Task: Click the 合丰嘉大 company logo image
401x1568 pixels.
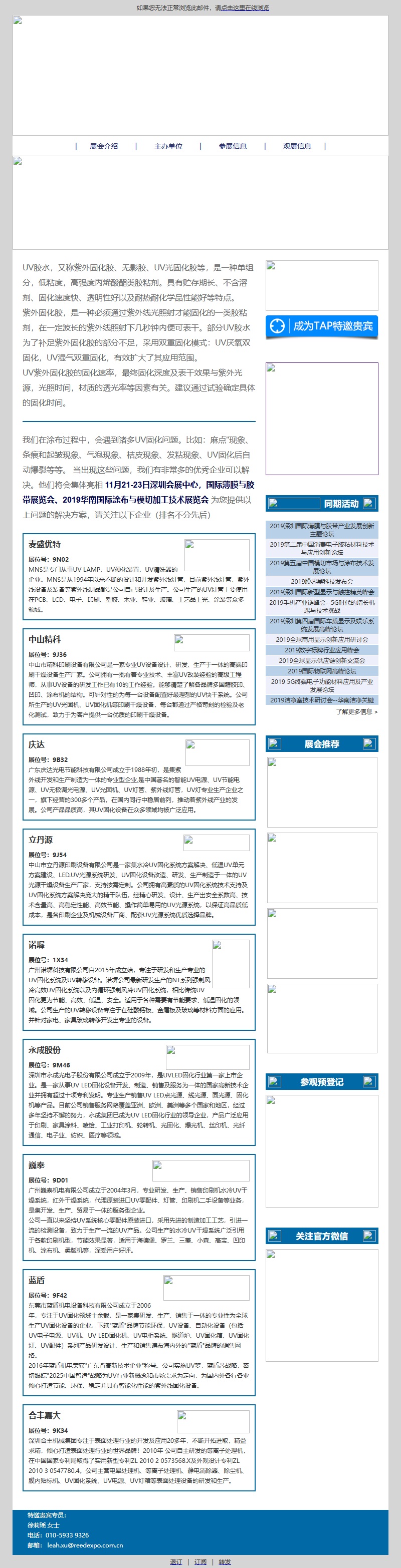Action: click(213, 1422)
